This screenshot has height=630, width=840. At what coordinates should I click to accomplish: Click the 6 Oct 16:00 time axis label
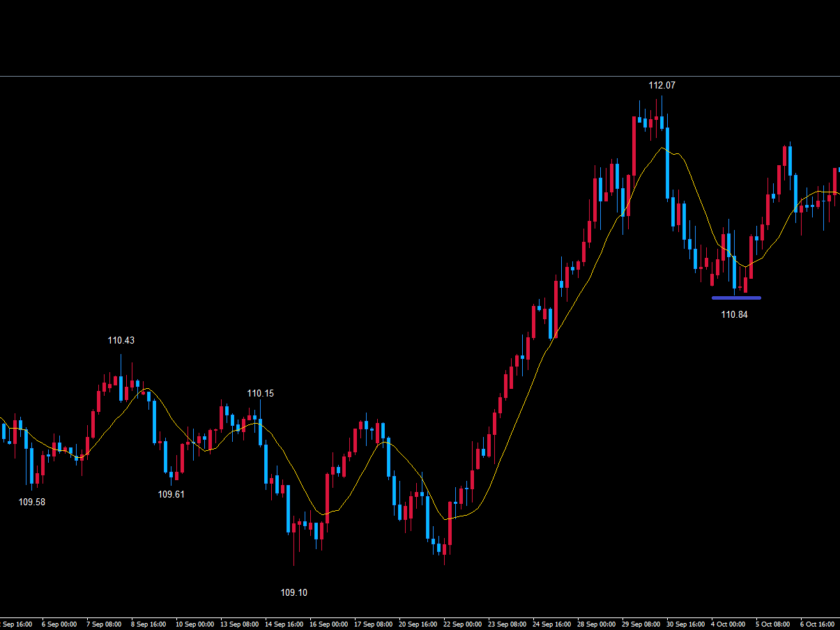coord(819,623)
